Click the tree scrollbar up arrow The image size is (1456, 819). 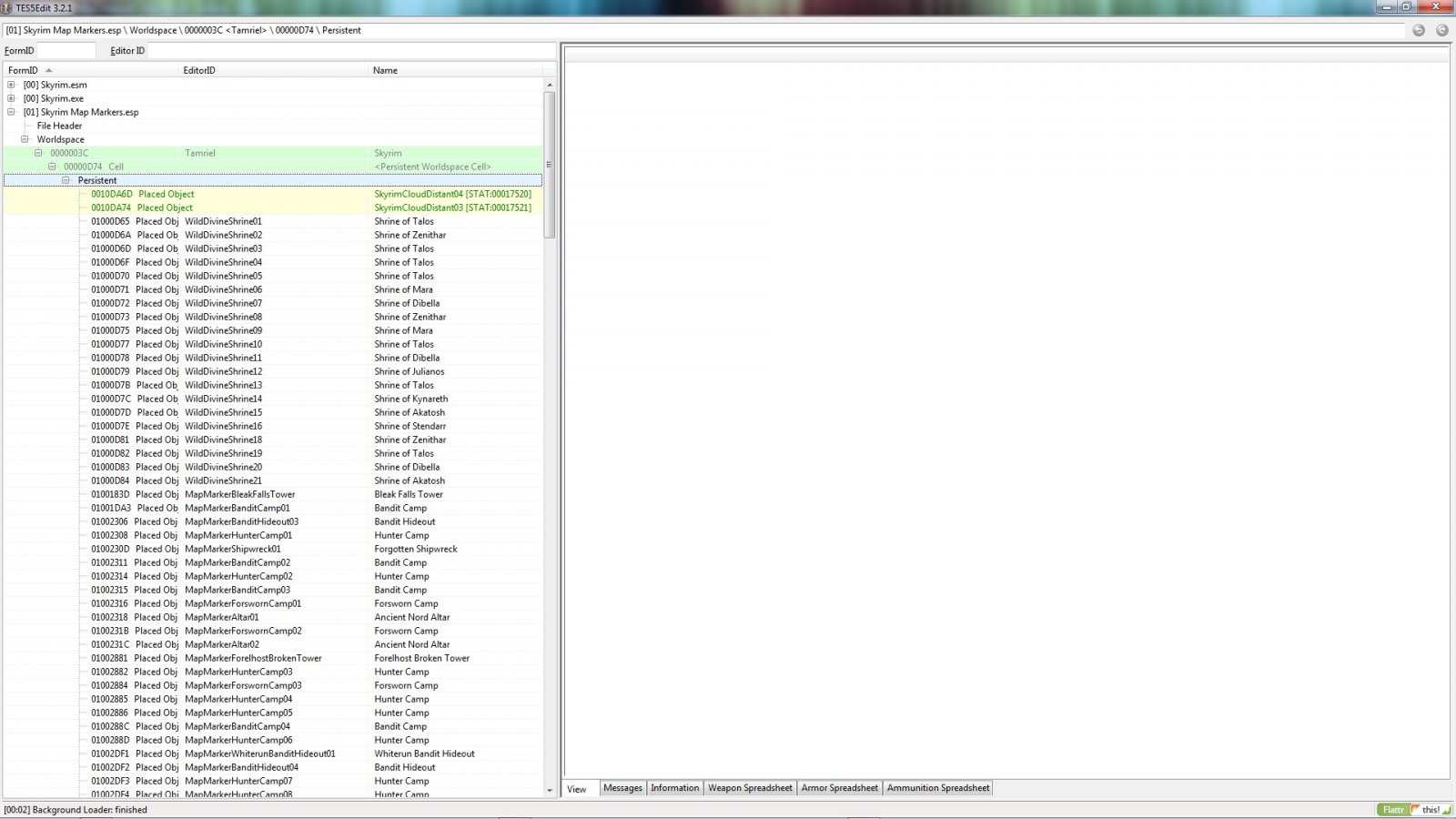[550, 85]
